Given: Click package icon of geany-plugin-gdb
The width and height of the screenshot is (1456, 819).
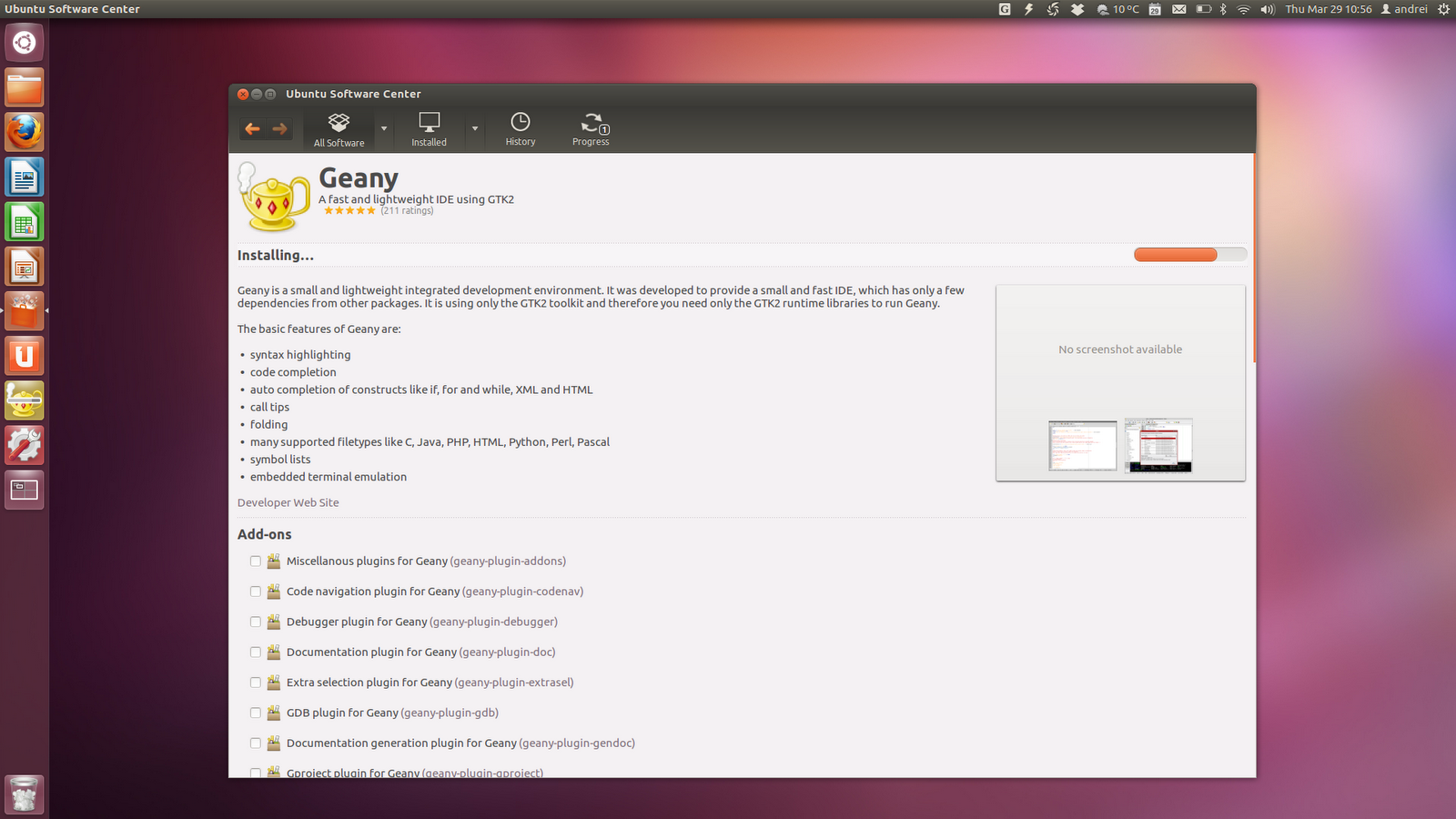Looking at the screenshot, I should point(274,713).
